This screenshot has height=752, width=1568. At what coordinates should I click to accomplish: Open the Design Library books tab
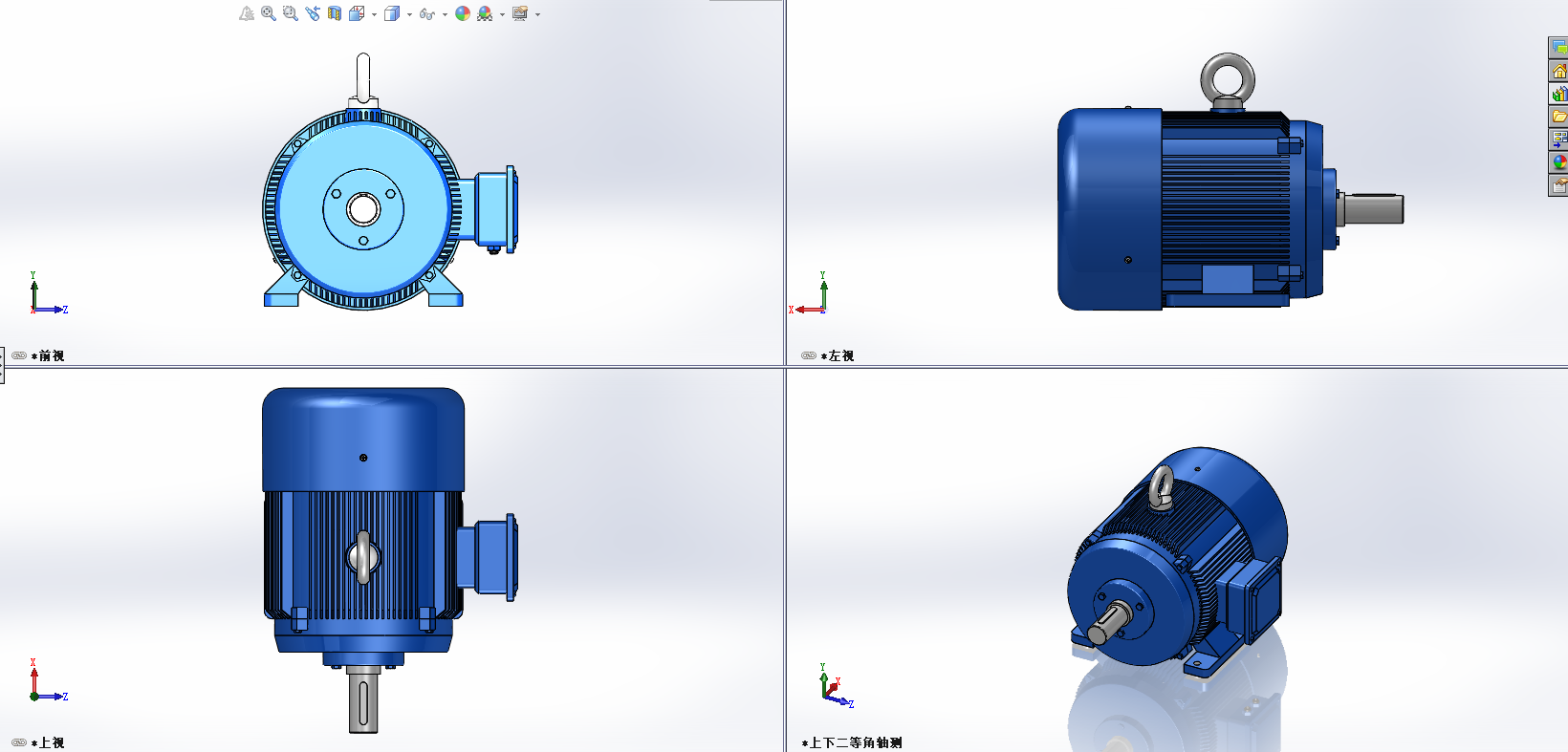(x=1558, y=94)
